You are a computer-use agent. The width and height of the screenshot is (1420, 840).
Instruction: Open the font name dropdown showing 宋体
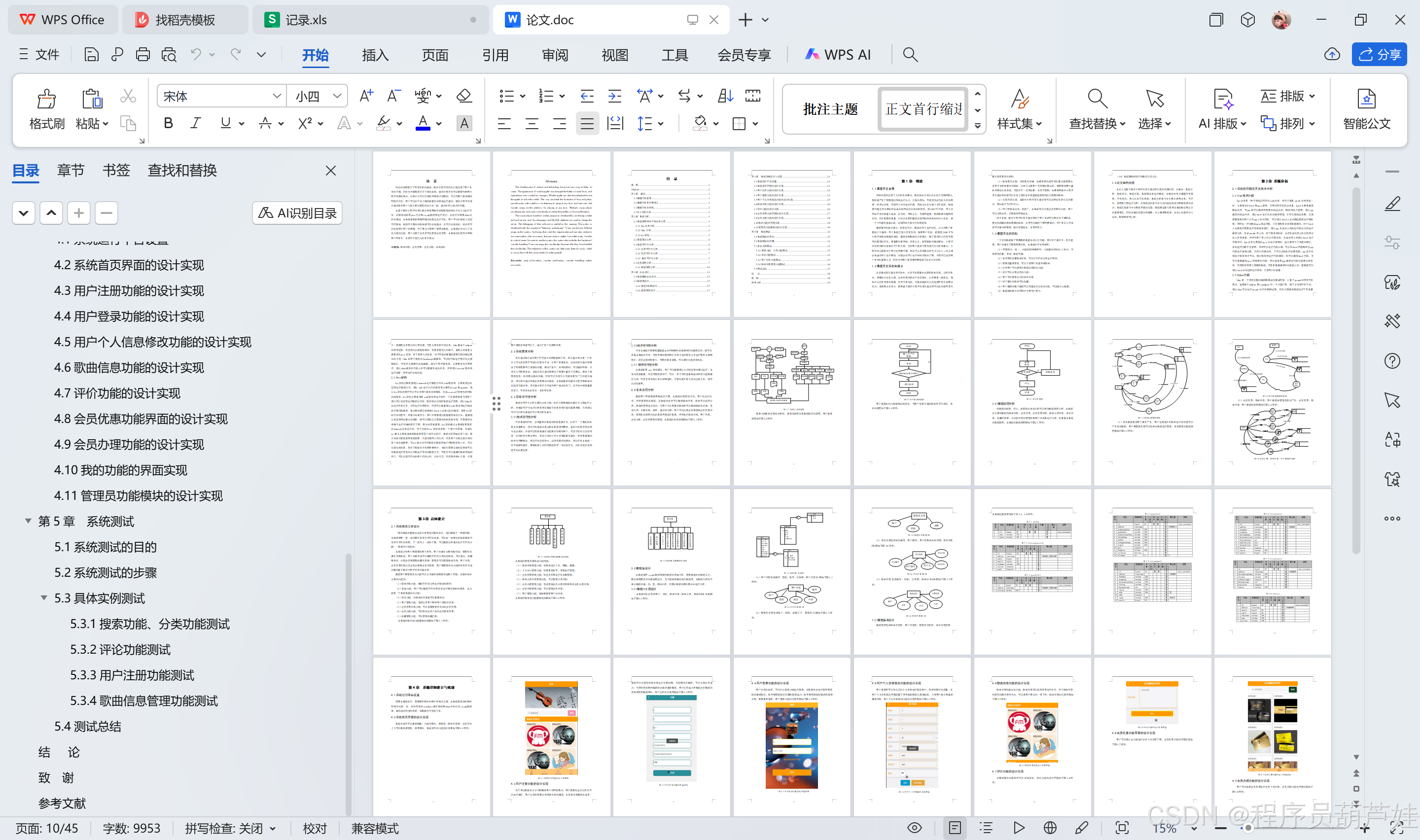pos(221,96)
